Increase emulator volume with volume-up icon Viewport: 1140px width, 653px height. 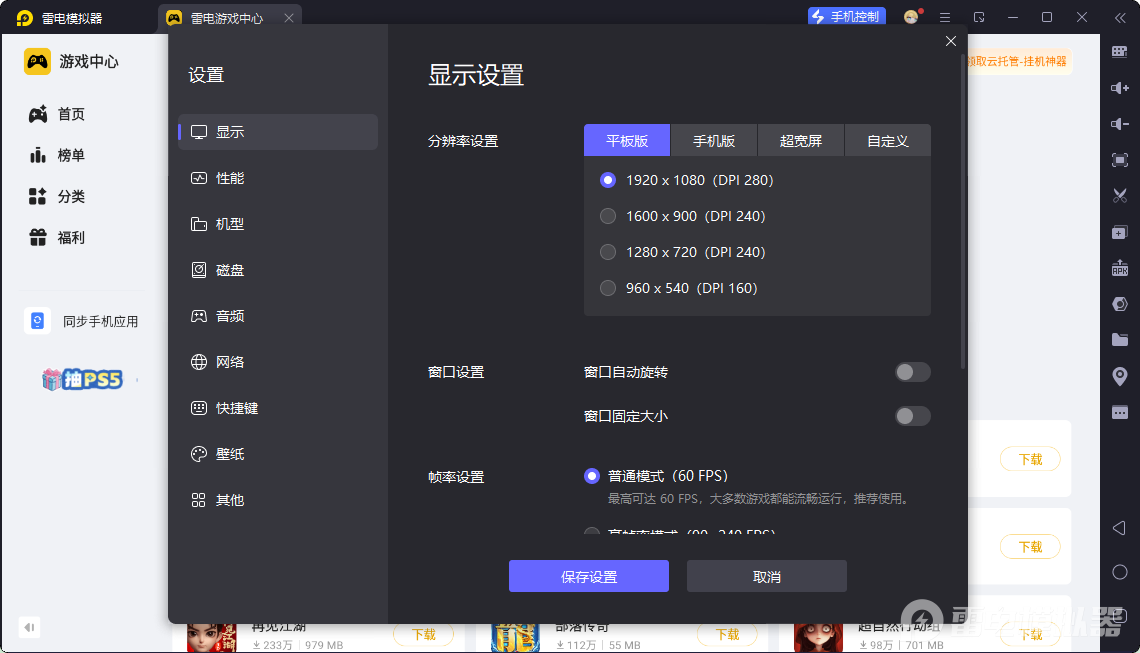point(1120,88)
